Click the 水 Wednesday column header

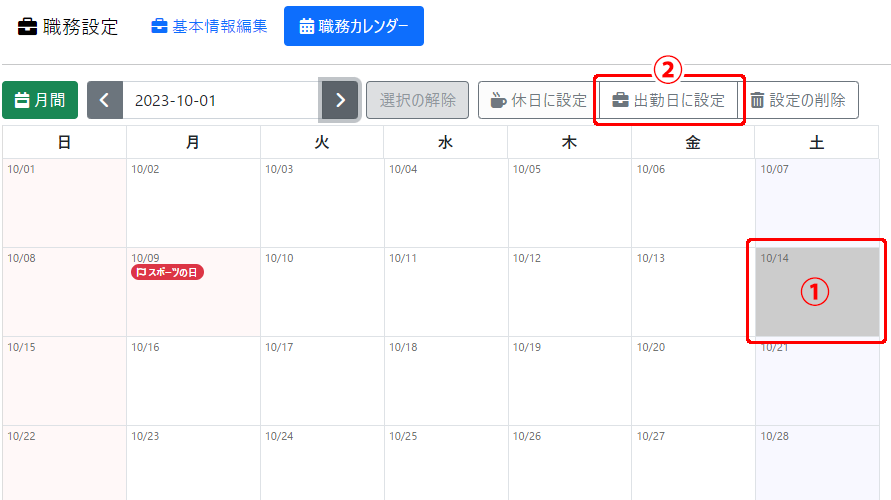tap(446, 142)
